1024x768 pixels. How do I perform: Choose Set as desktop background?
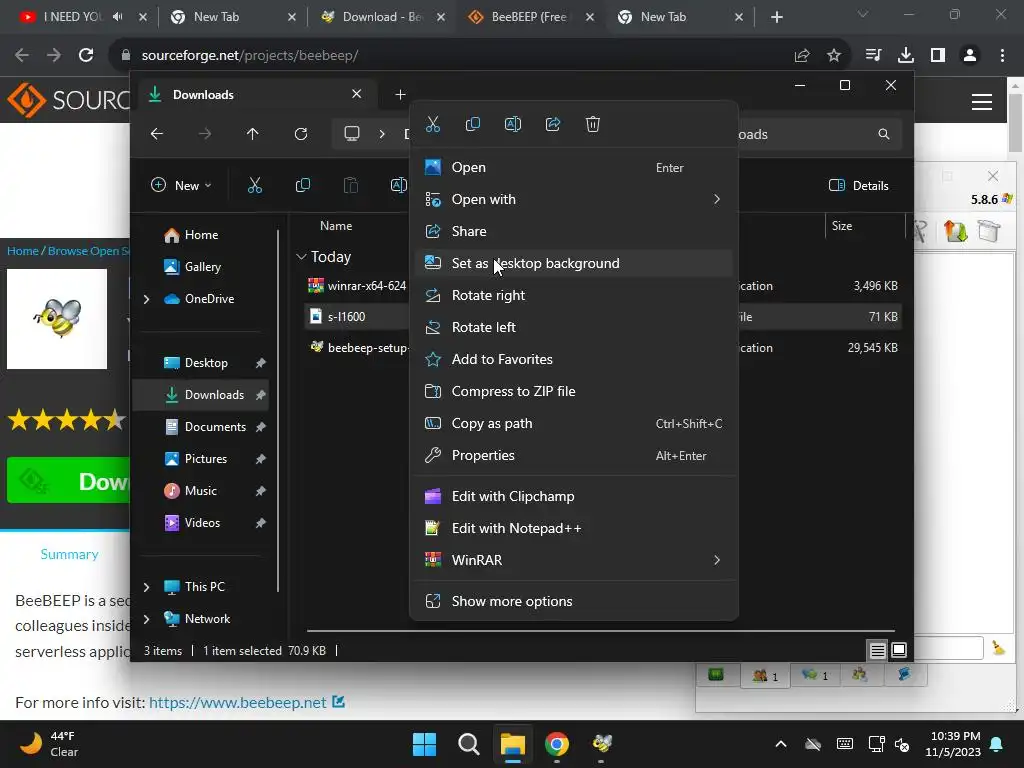click(x=573, y=263)
